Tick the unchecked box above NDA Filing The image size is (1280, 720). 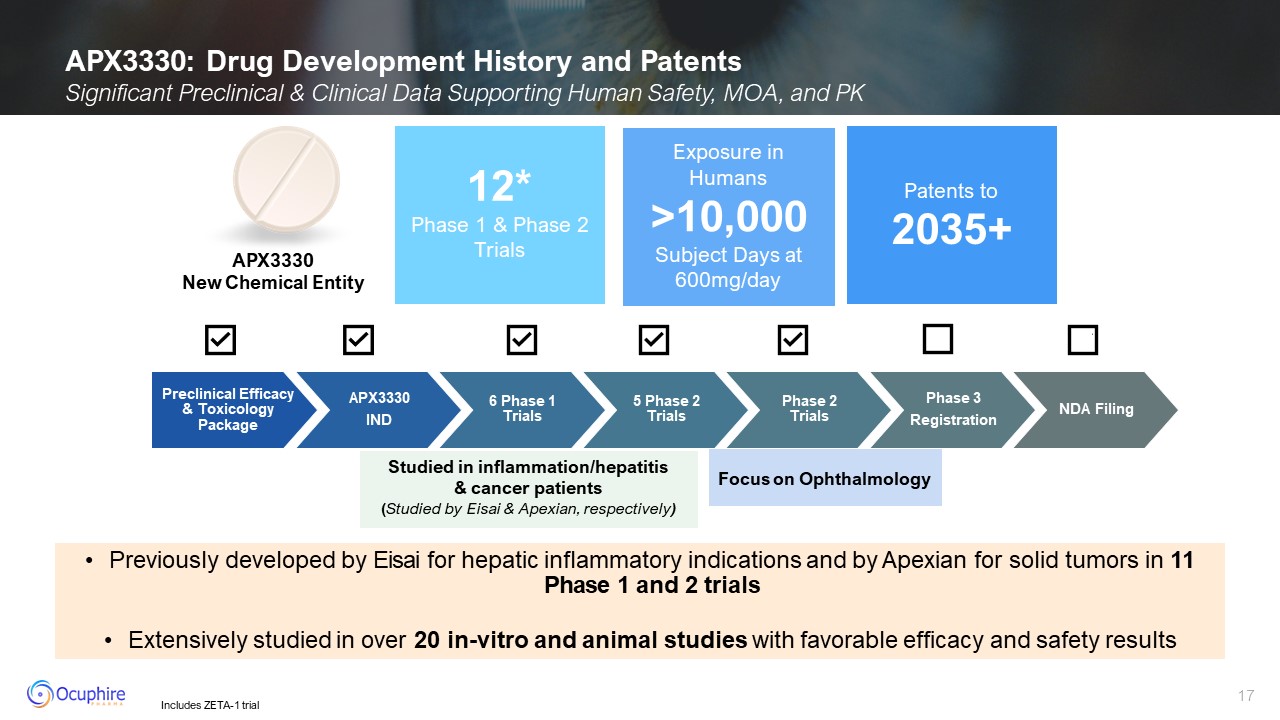point(1082,341)
